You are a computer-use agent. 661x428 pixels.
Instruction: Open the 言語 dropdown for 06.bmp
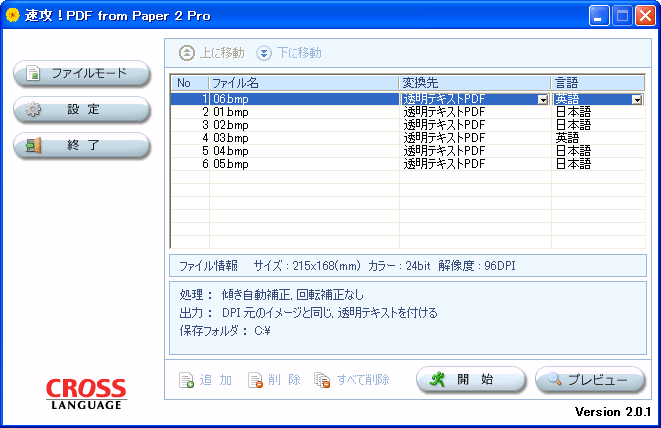[x=637, y=100]
